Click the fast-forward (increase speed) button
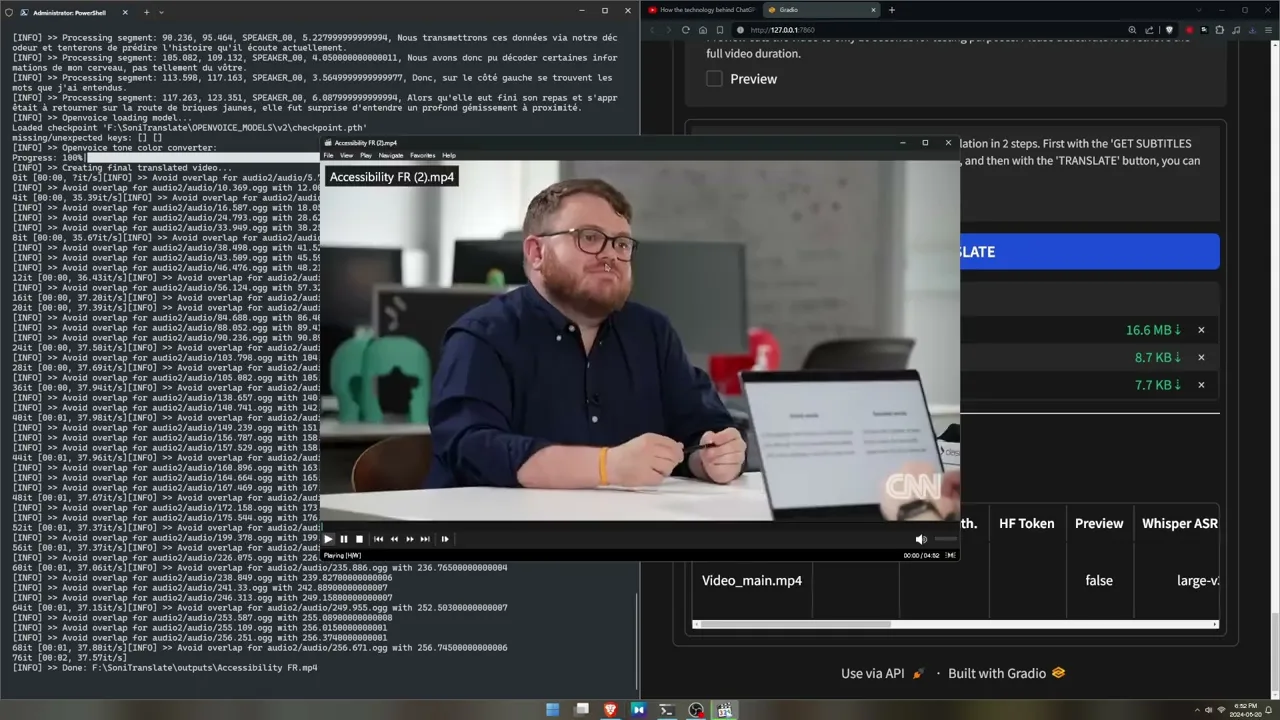This screenshot has width=1280, height=720. (x=410, y=539)
